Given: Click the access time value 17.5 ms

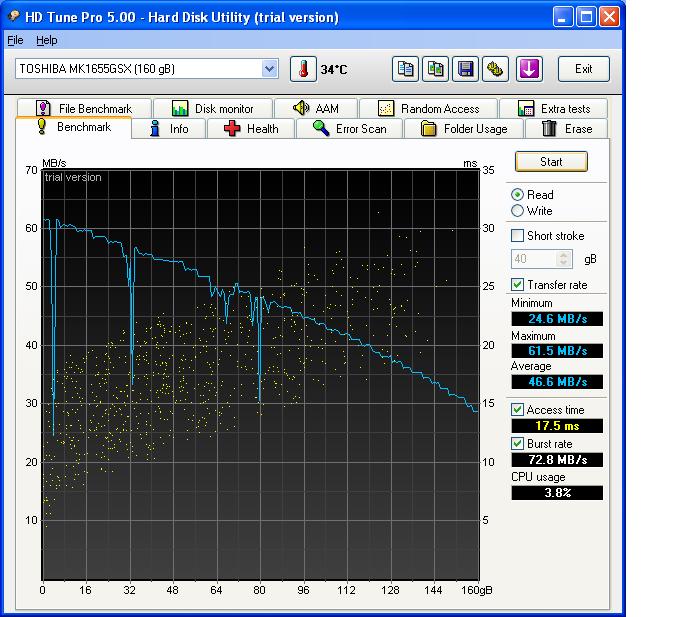Looking at the screenshot, I should click(557, 426).
